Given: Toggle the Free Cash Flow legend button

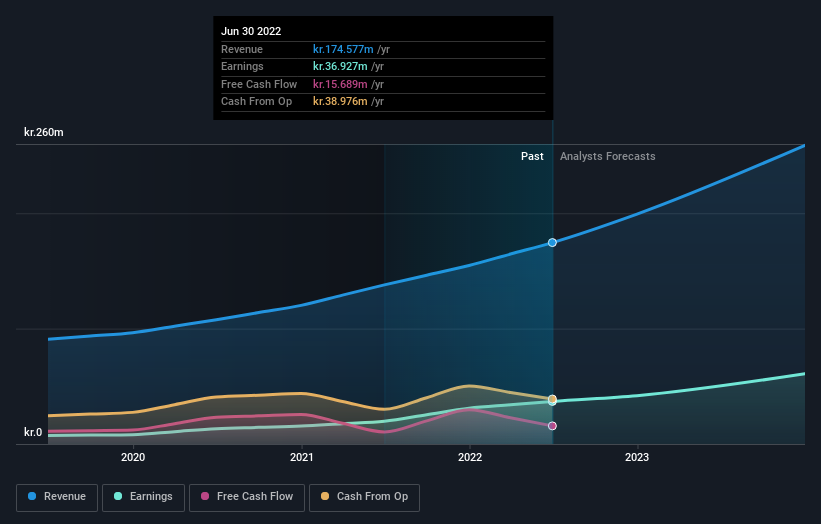Looking at the screenshot, I should tap(247, 497).
